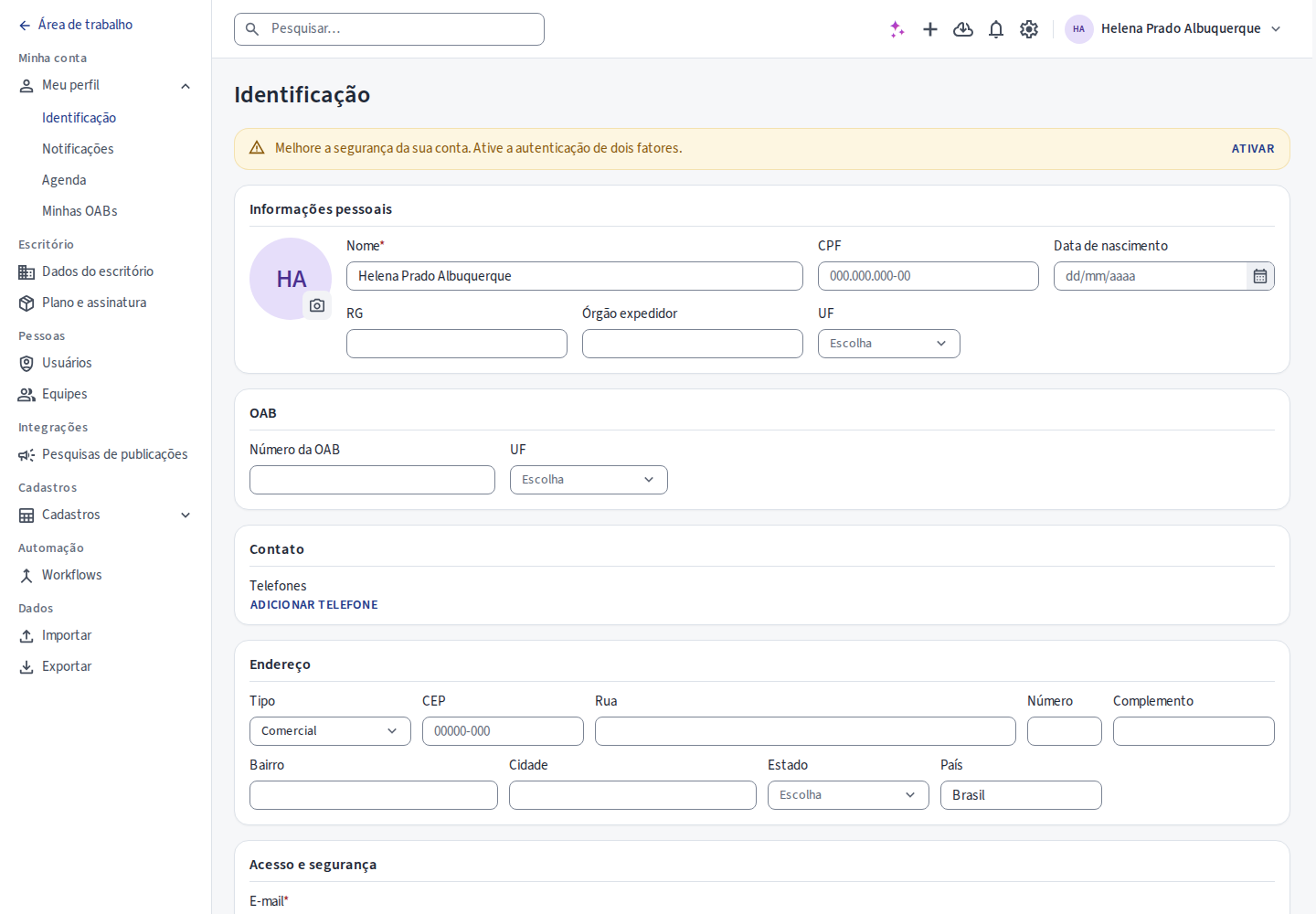Click the search magnifier icon
Image resolution: width=1316 pixels, height=914 pixels.
pos(252,29)
